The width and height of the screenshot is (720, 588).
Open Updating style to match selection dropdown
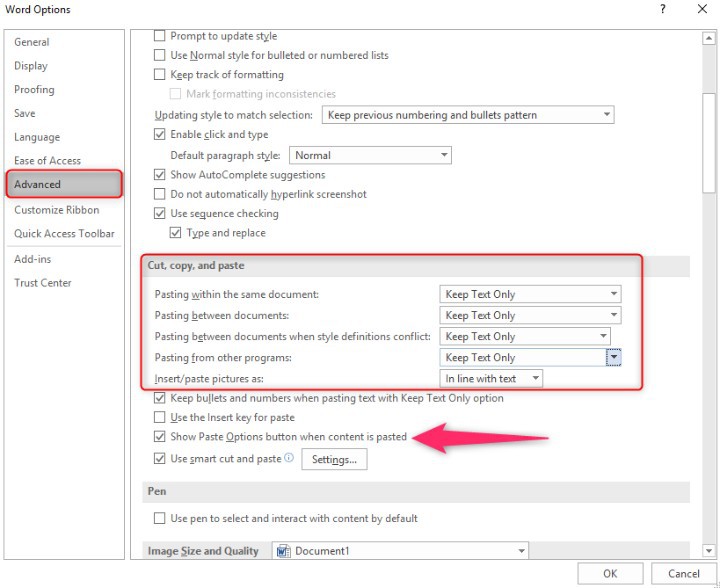(468, 115)
